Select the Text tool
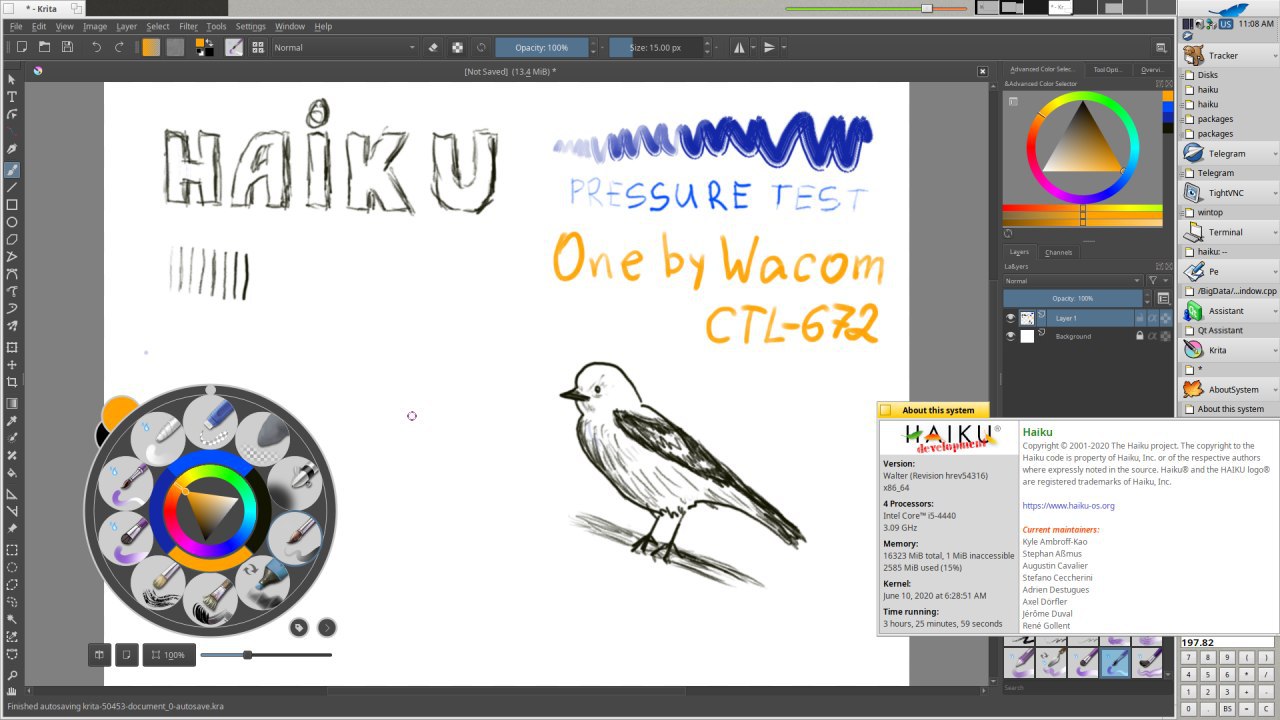The image size is (1280, 720). pyautogui.click(x=12, y=97)
